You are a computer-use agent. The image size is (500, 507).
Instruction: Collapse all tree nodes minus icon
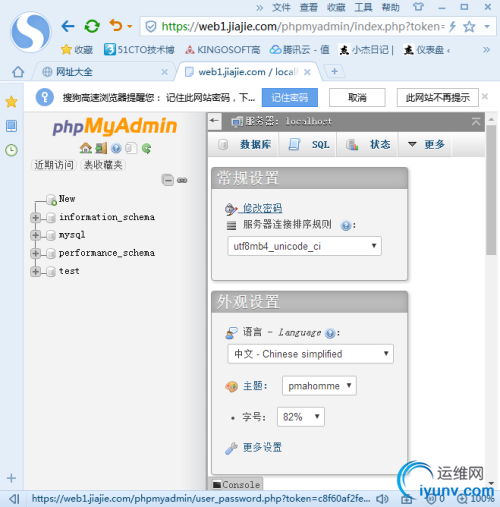click(x=168, y=180)
